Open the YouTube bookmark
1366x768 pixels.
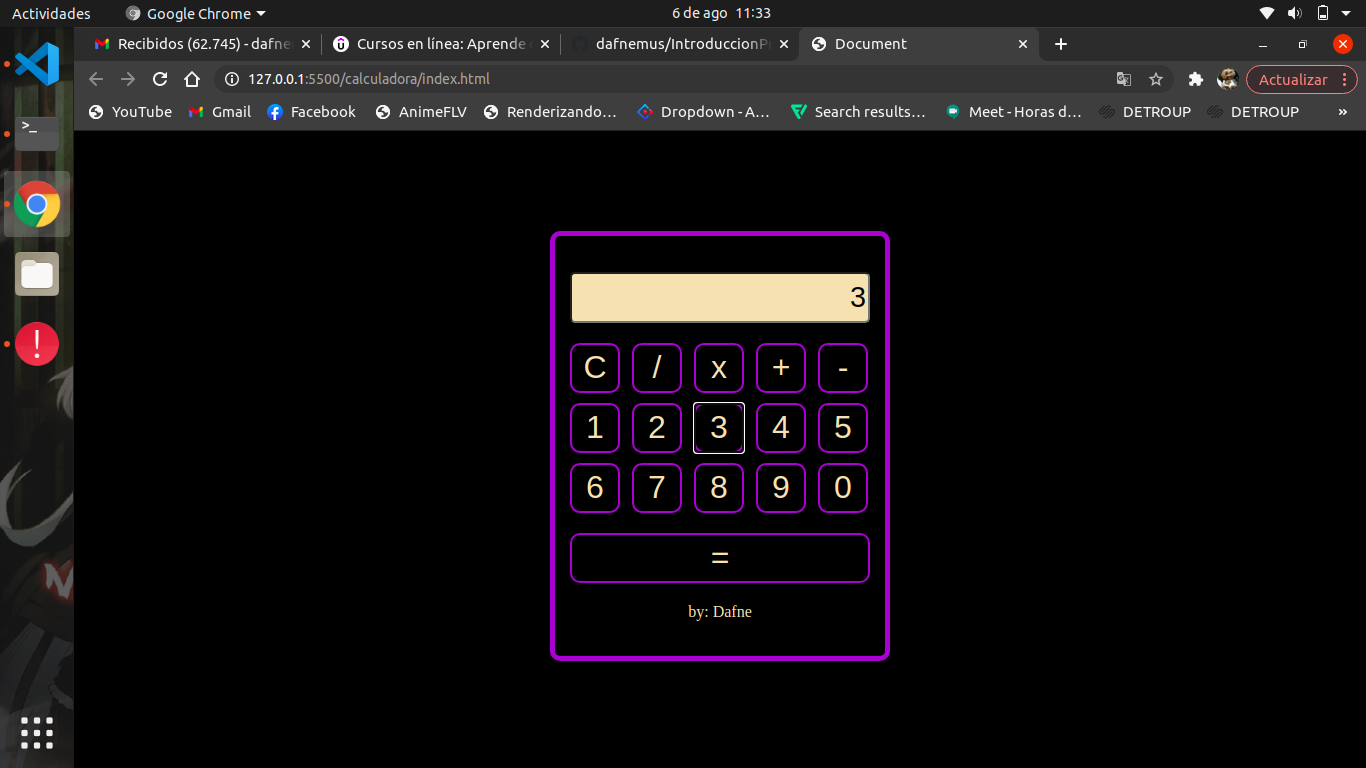point(130,112)
